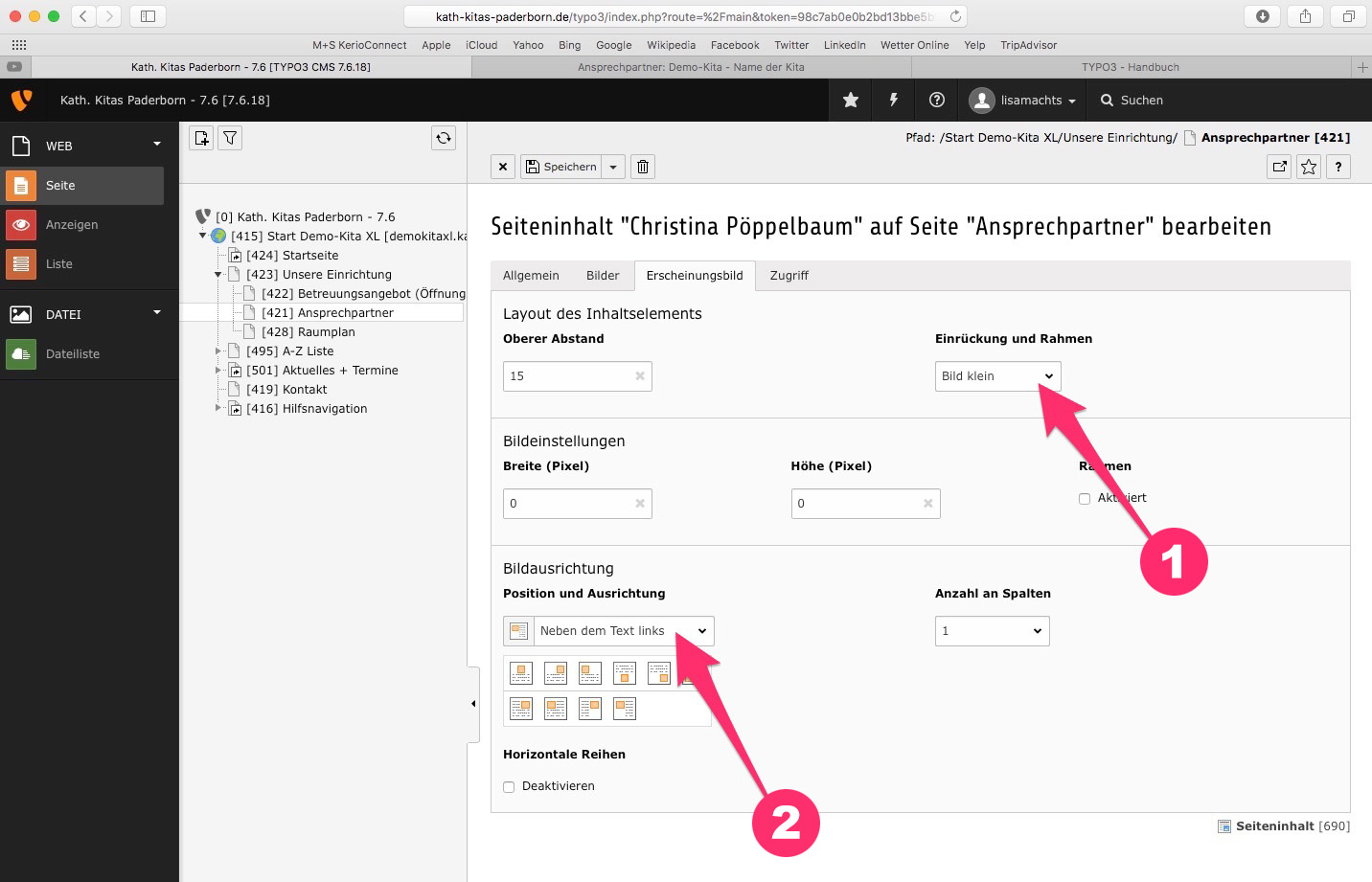Toggle the Horizontale Reihen Deaktivieren checkbox
This screenshot has width=1372, height=882.
(x=509, y=787)
